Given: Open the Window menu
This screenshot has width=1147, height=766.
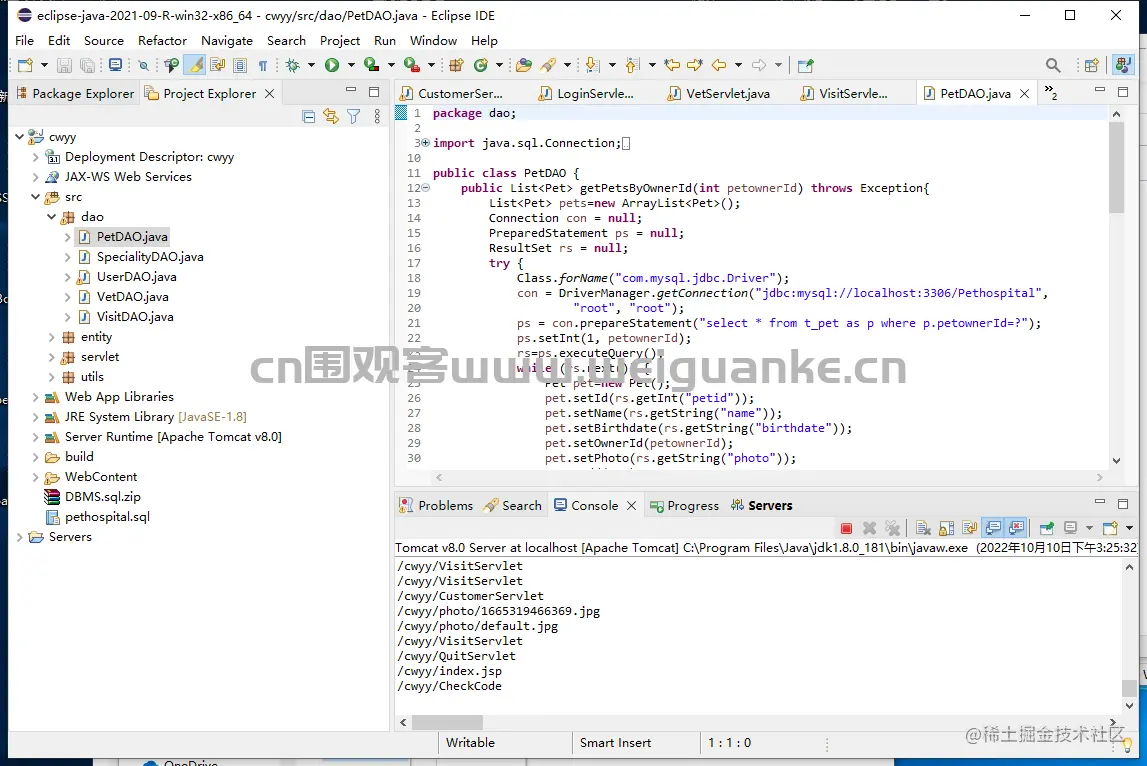Looking at the screenshot, I should [433, 41].
